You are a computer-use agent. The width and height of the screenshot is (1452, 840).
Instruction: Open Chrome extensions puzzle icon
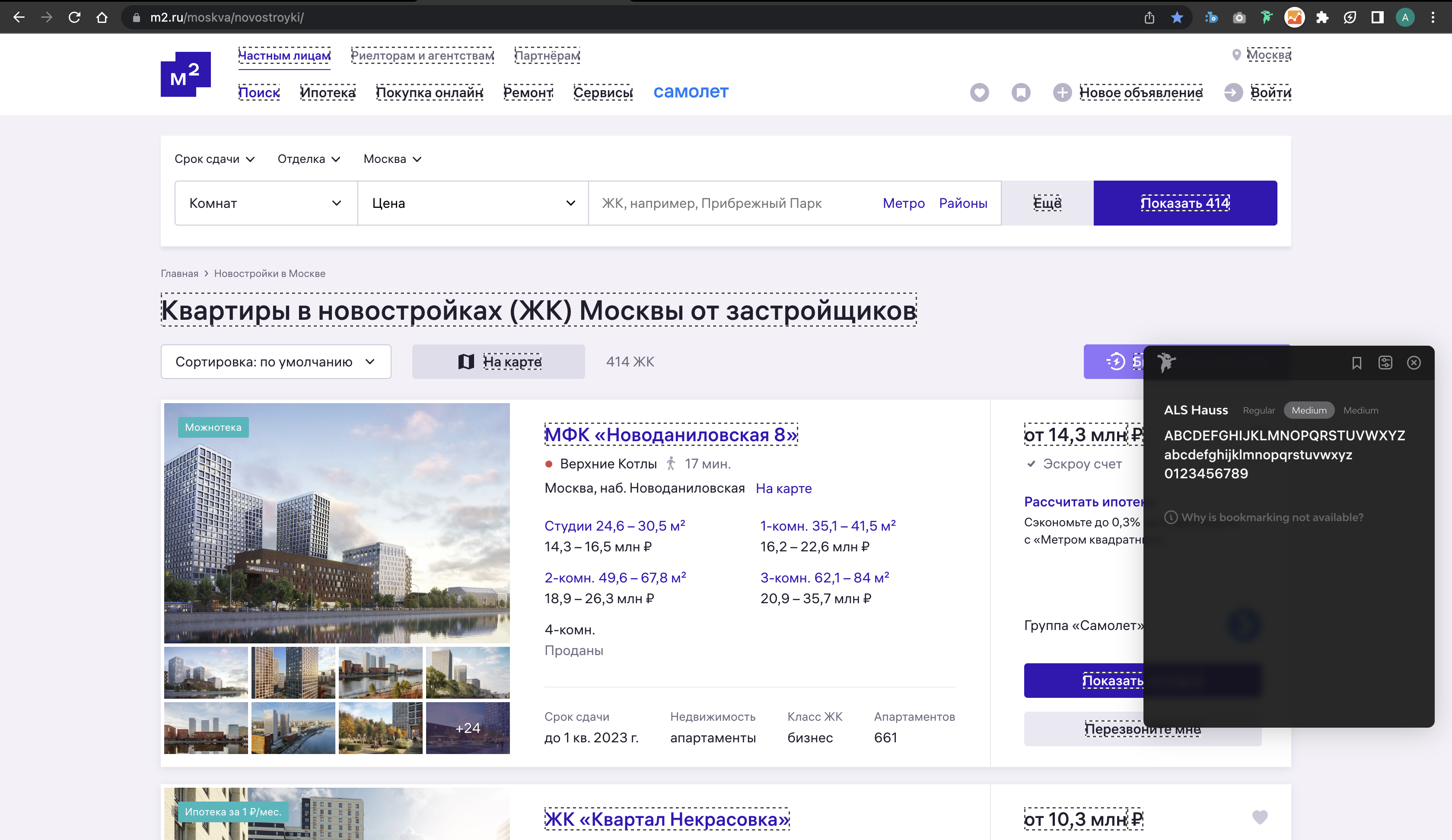pyautogui.click(x=1322, y=17)
